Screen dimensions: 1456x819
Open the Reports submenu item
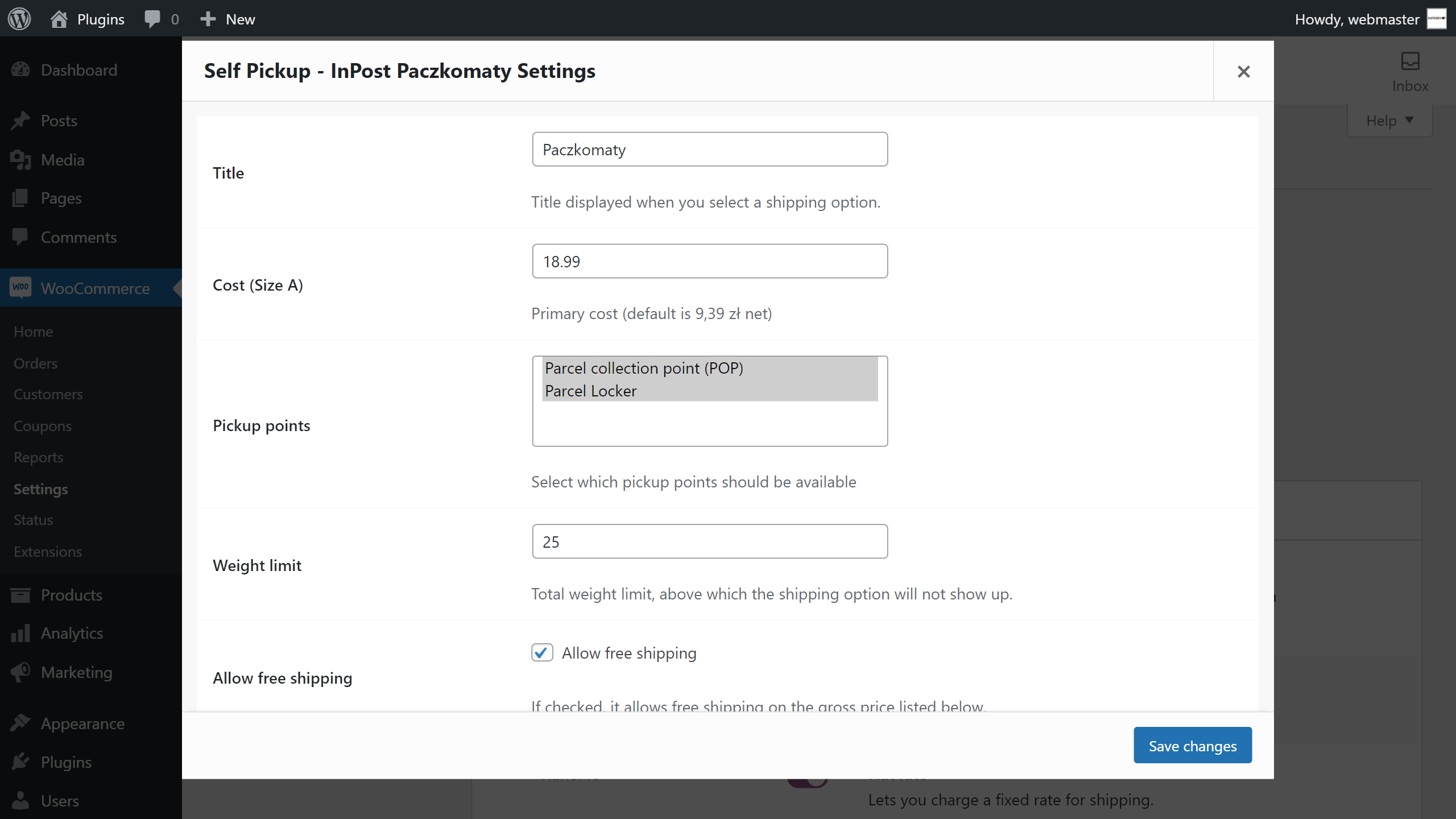click(x=39, y=457)
